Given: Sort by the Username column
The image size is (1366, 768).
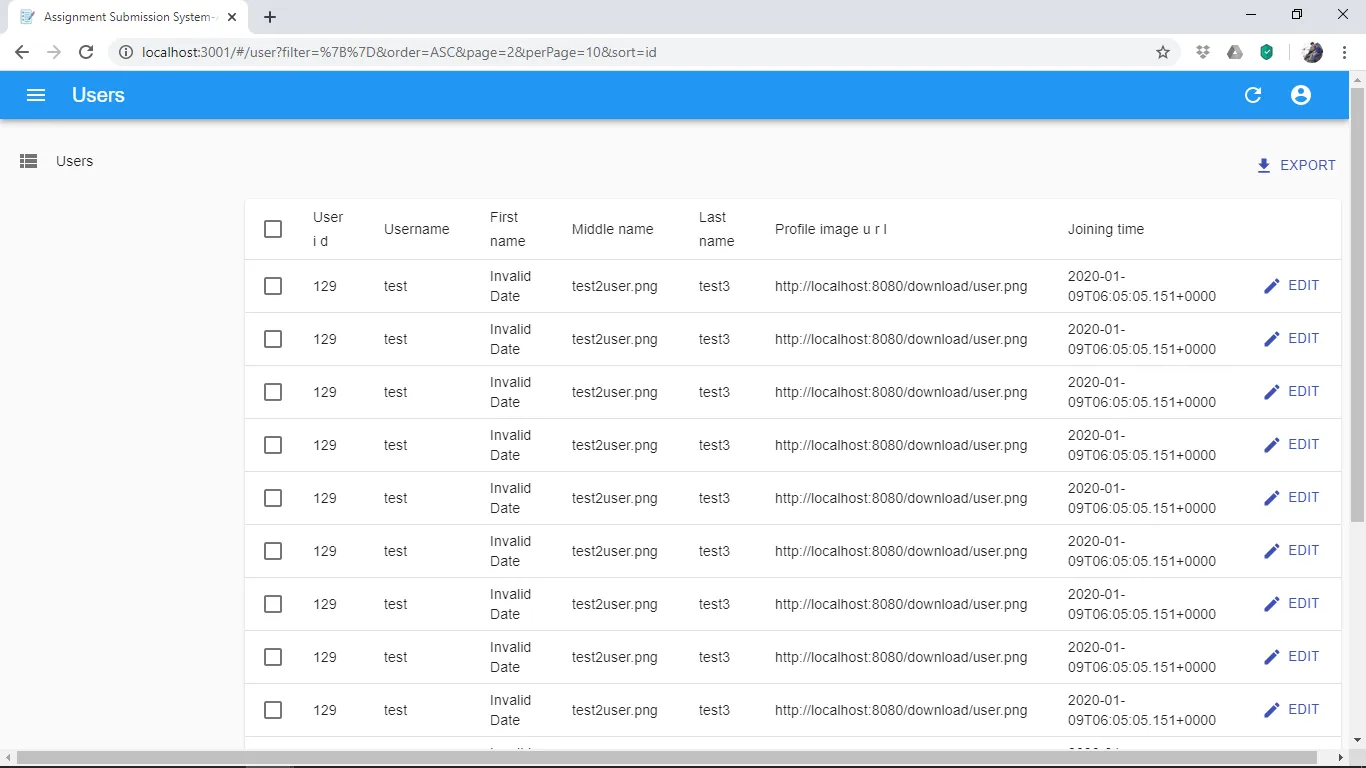Looking at the screenshot, I should (416, 229).
